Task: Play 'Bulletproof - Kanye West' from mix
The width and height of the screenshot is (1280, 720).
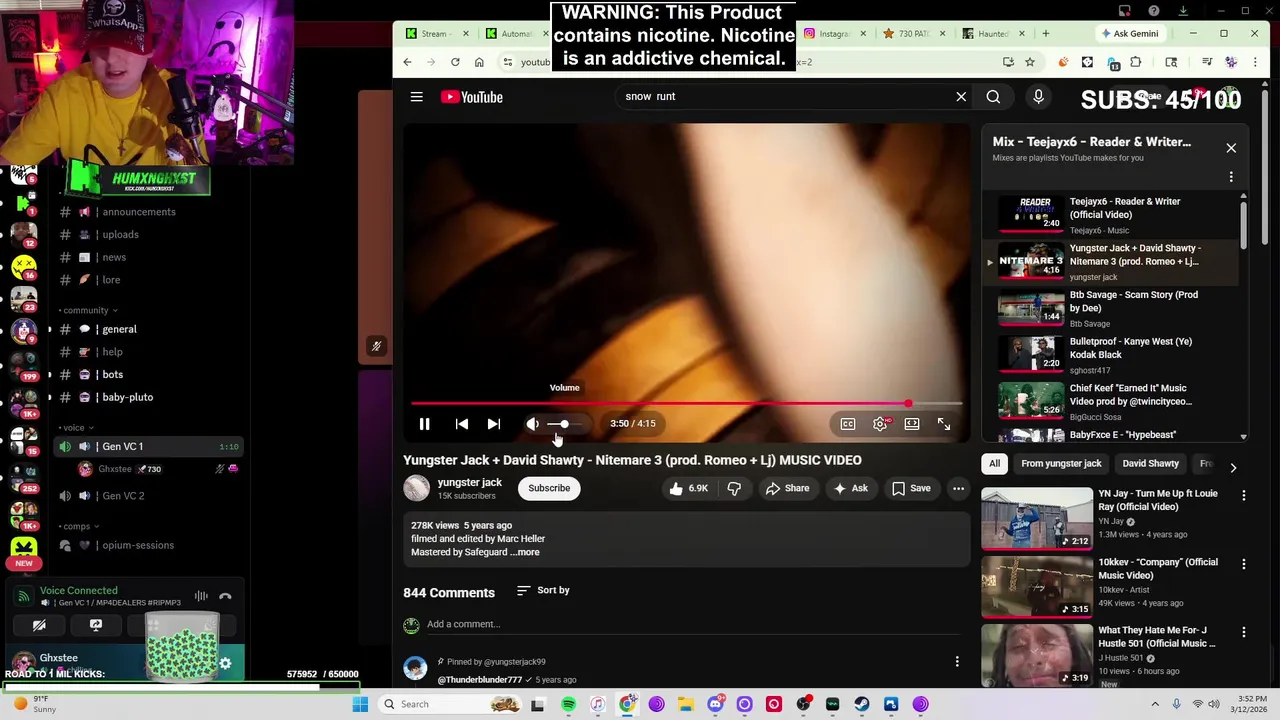Action: (1112, 355)
